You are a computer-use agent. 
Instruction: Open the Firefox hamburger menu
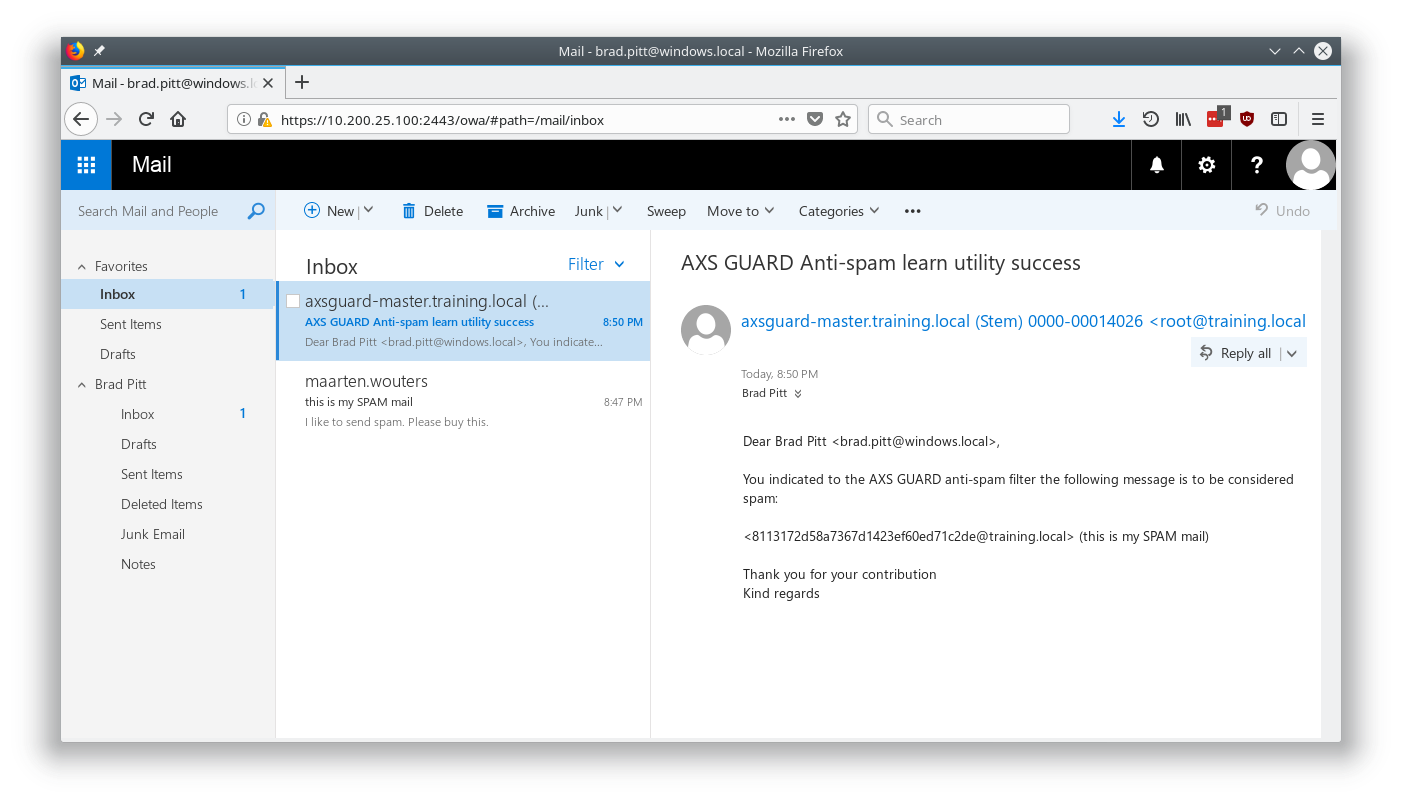pyautogui.click(x=1318, y=120)
